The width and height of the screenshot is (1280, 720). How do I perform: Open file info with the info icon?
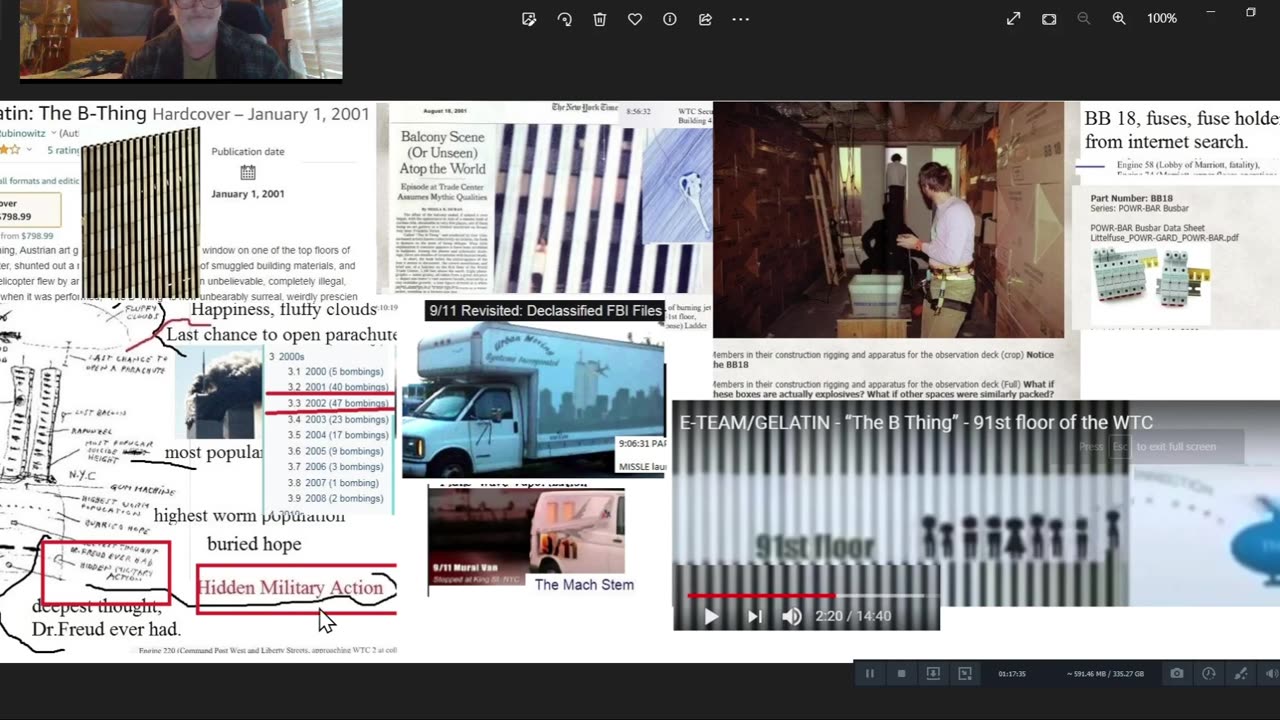tap(670, 19)
